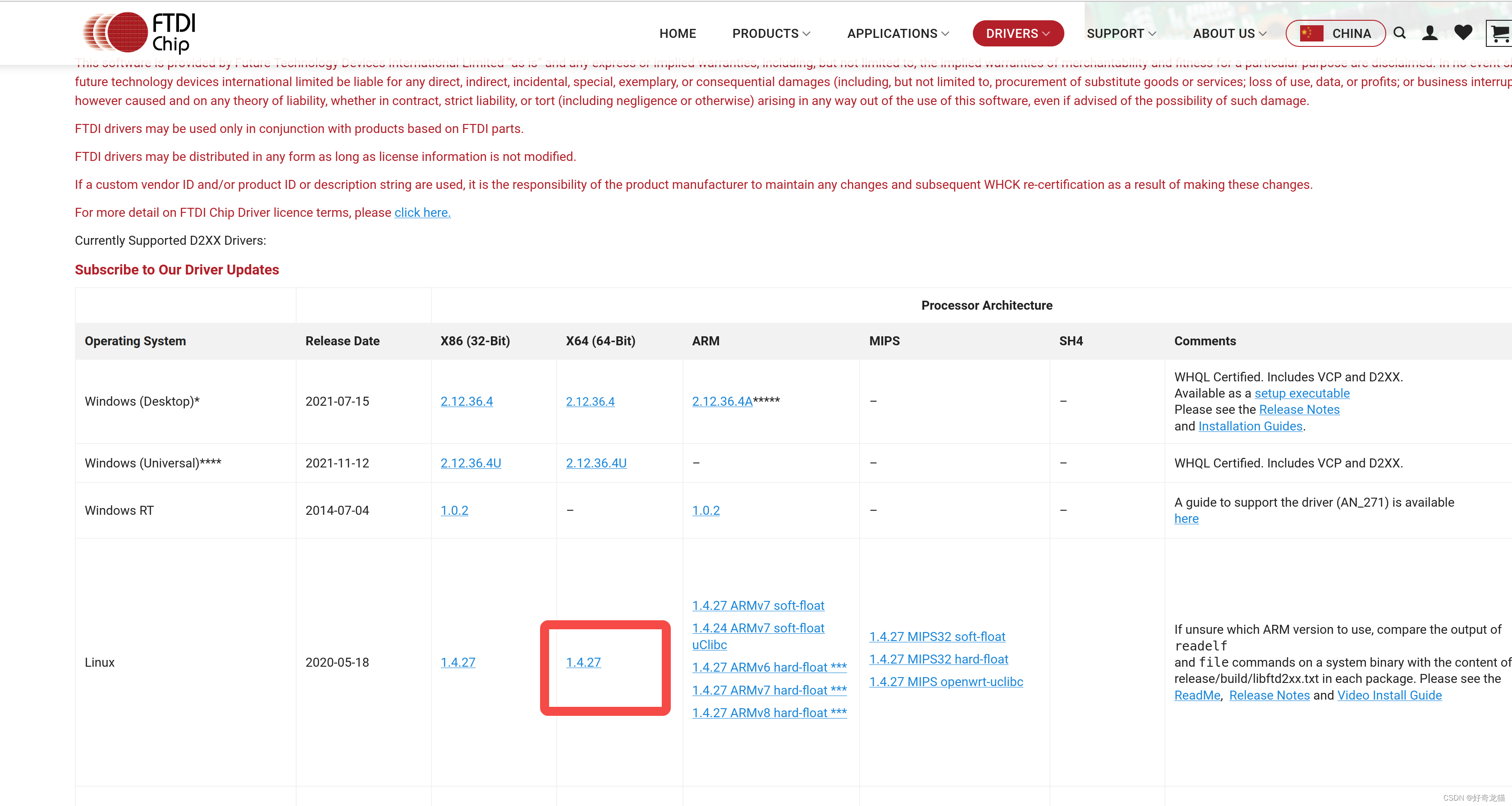Click the 'Linux' row label
This screenshot has height=806, width=1512.
click(x=99, y=662)
